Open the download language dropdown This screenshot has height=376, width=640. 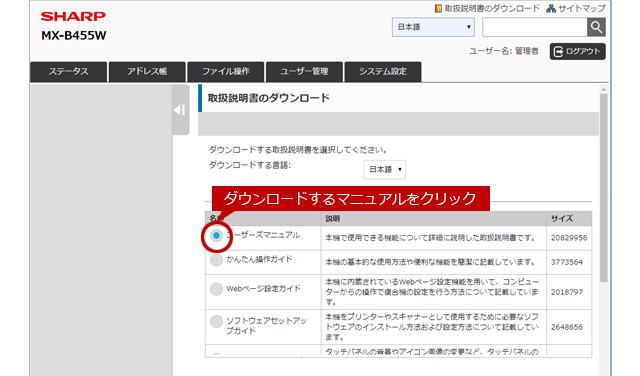pyautogui.click(x=384, y=169)
